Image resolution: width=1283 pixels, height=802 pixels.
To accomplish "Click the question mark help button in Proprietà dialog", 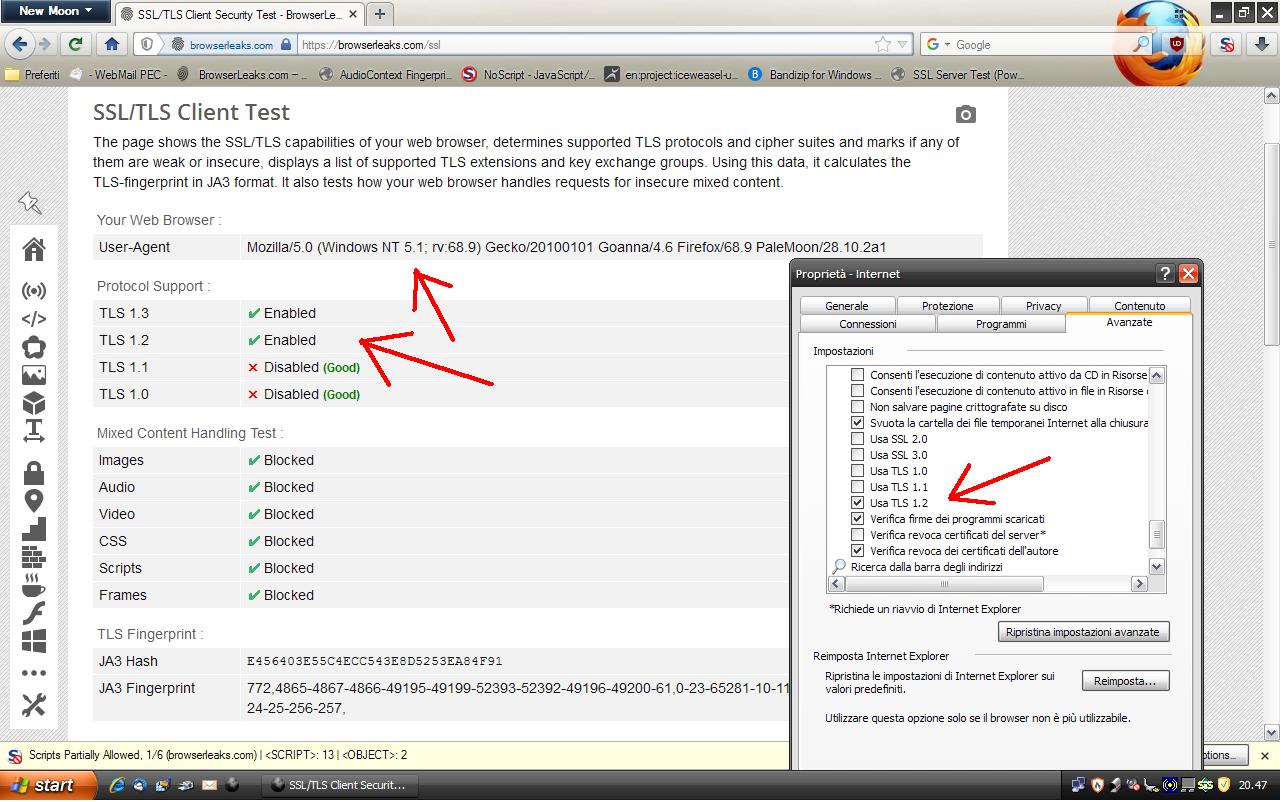I will pyautogui.click(x=1166, y=274).
